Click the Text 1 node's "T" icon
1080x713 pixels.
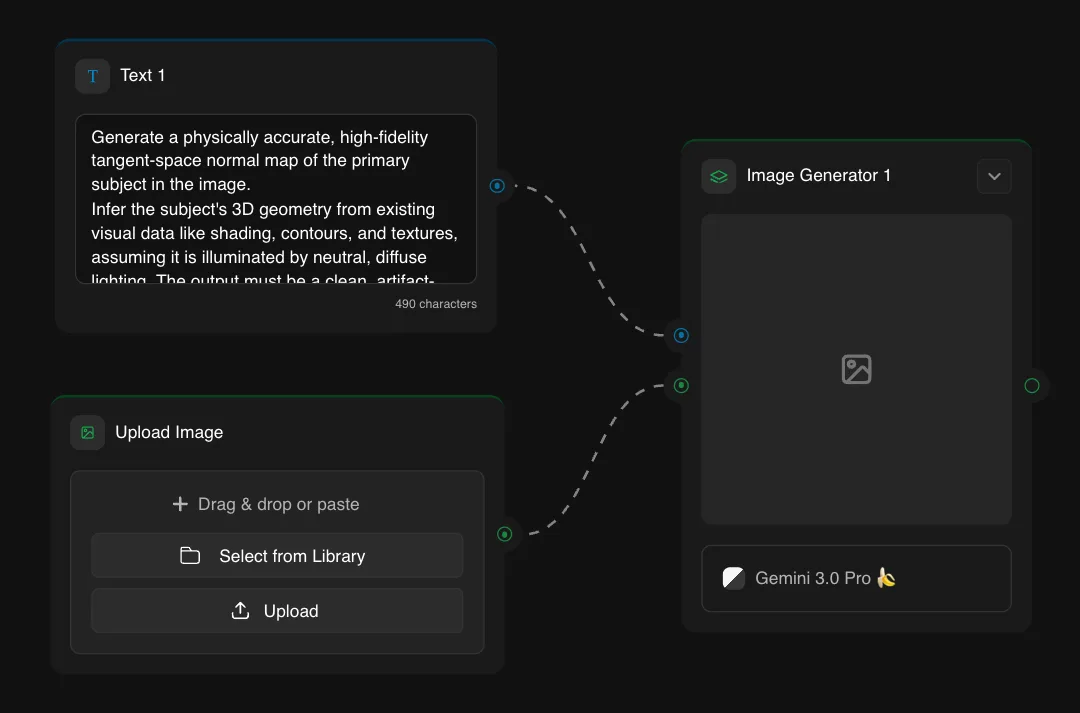click(x=92, y=75)
